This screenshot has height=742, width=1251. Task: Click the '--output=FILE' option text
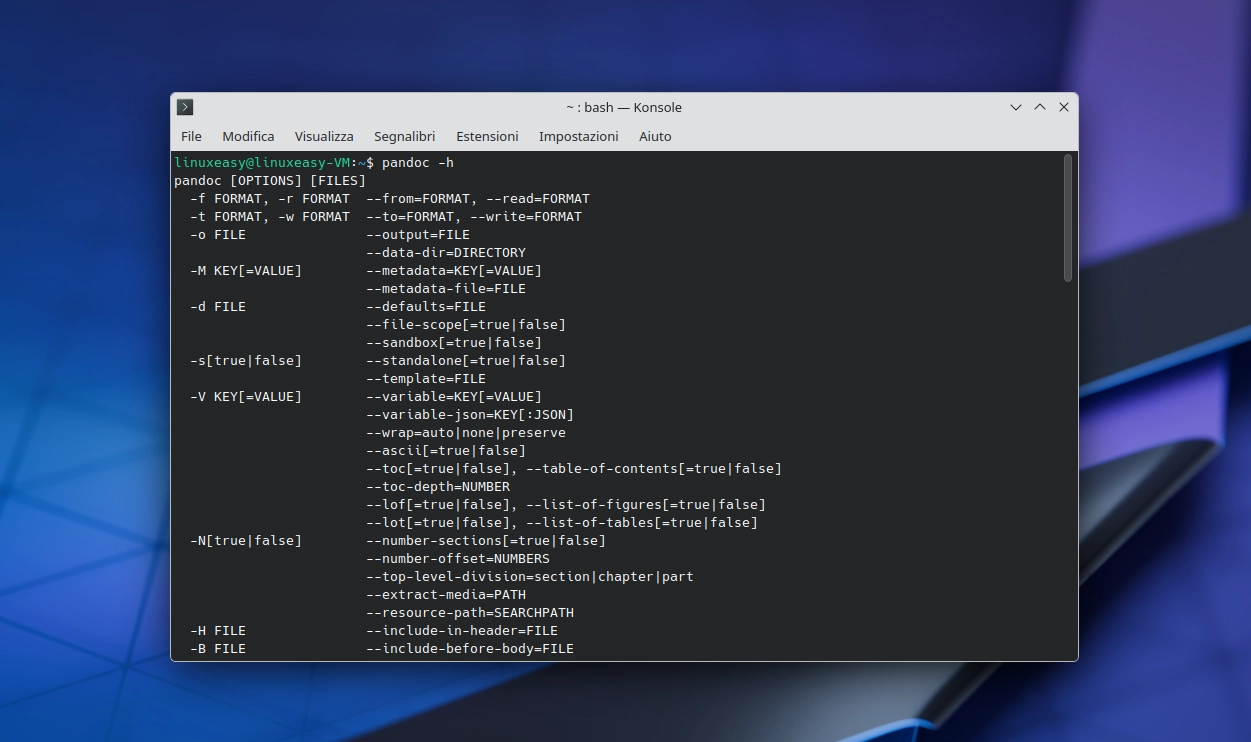click(418, 234)
